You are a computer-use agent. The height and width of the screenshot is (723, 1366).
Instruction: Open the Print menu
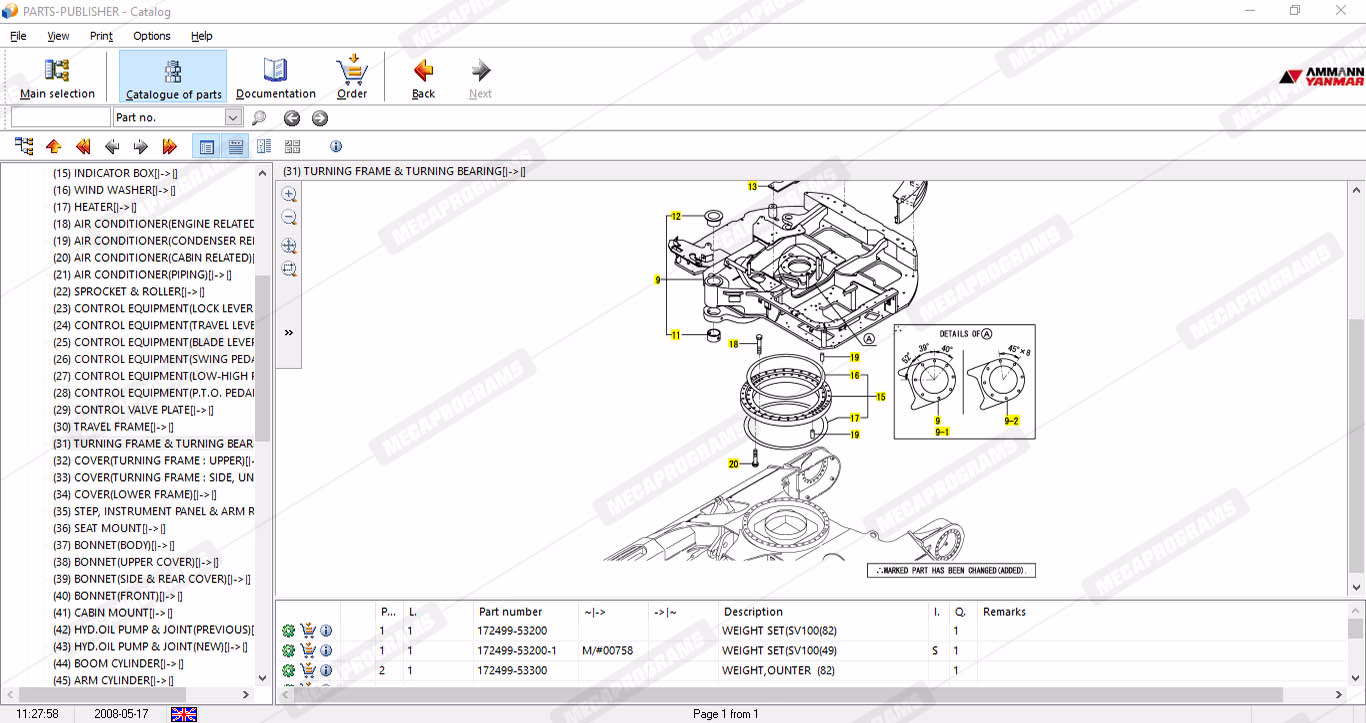point(101,36)
